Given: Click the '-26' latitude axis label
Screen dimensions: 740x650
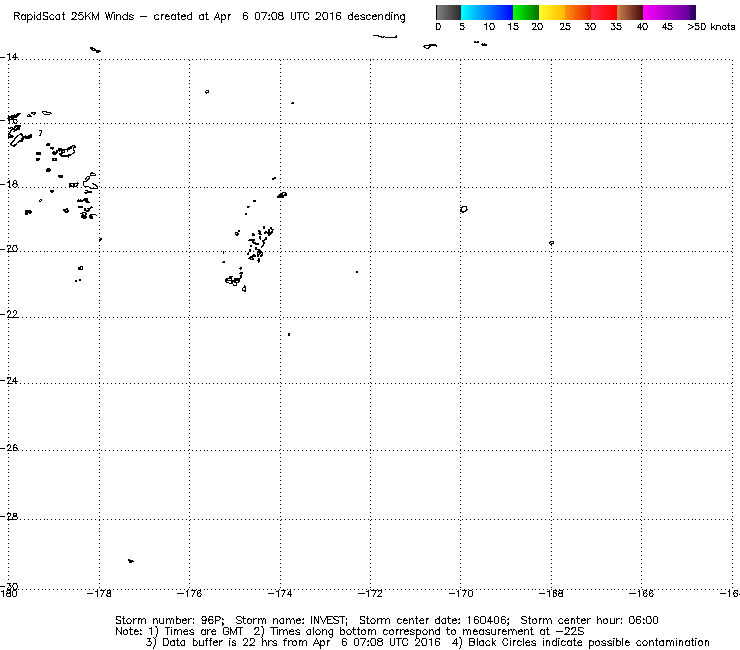Looking at the screenshot, I should point(9,447).
